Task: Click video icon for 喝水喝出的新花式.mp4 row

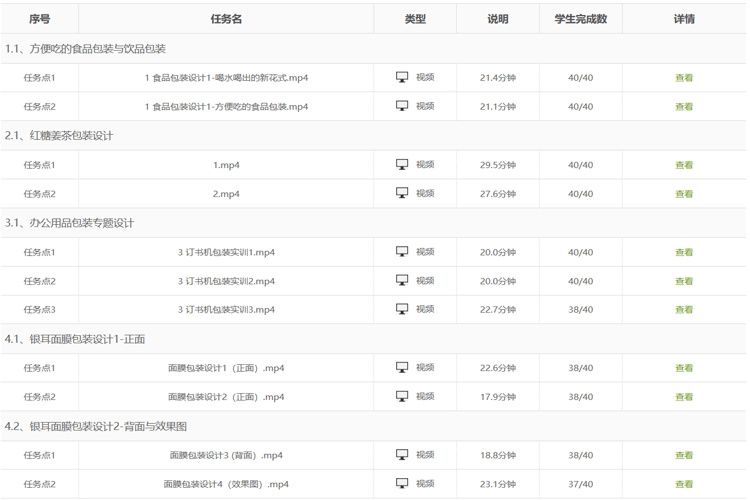Action: [x=403, y=77]
